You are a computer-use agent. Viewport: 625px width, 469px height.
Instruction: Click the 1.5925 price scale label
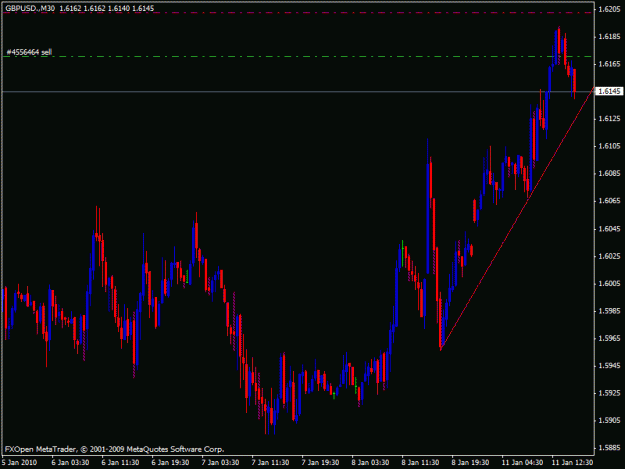[x=609, y=393]
